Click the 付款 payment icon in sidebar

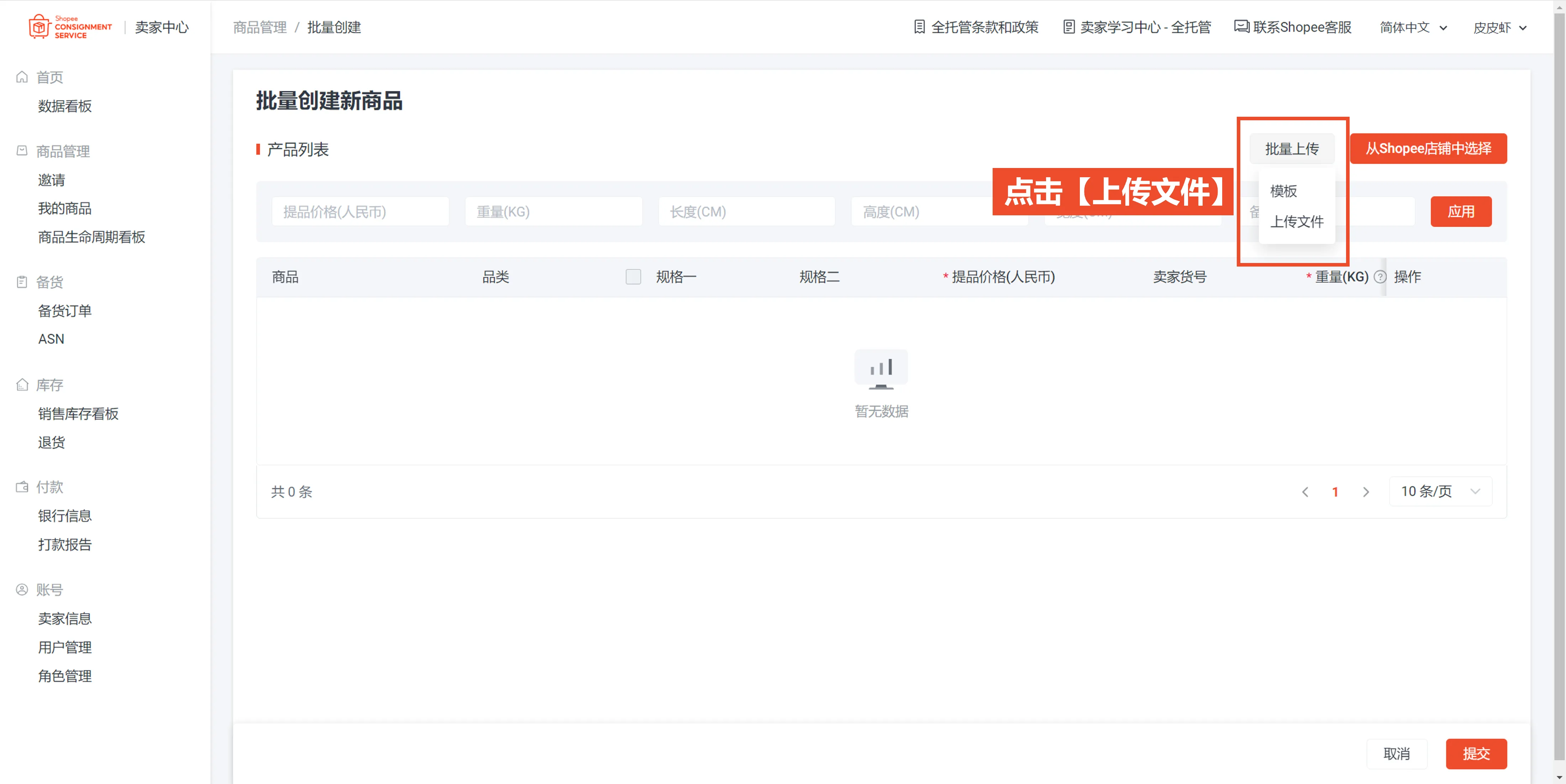click(22, 487)
